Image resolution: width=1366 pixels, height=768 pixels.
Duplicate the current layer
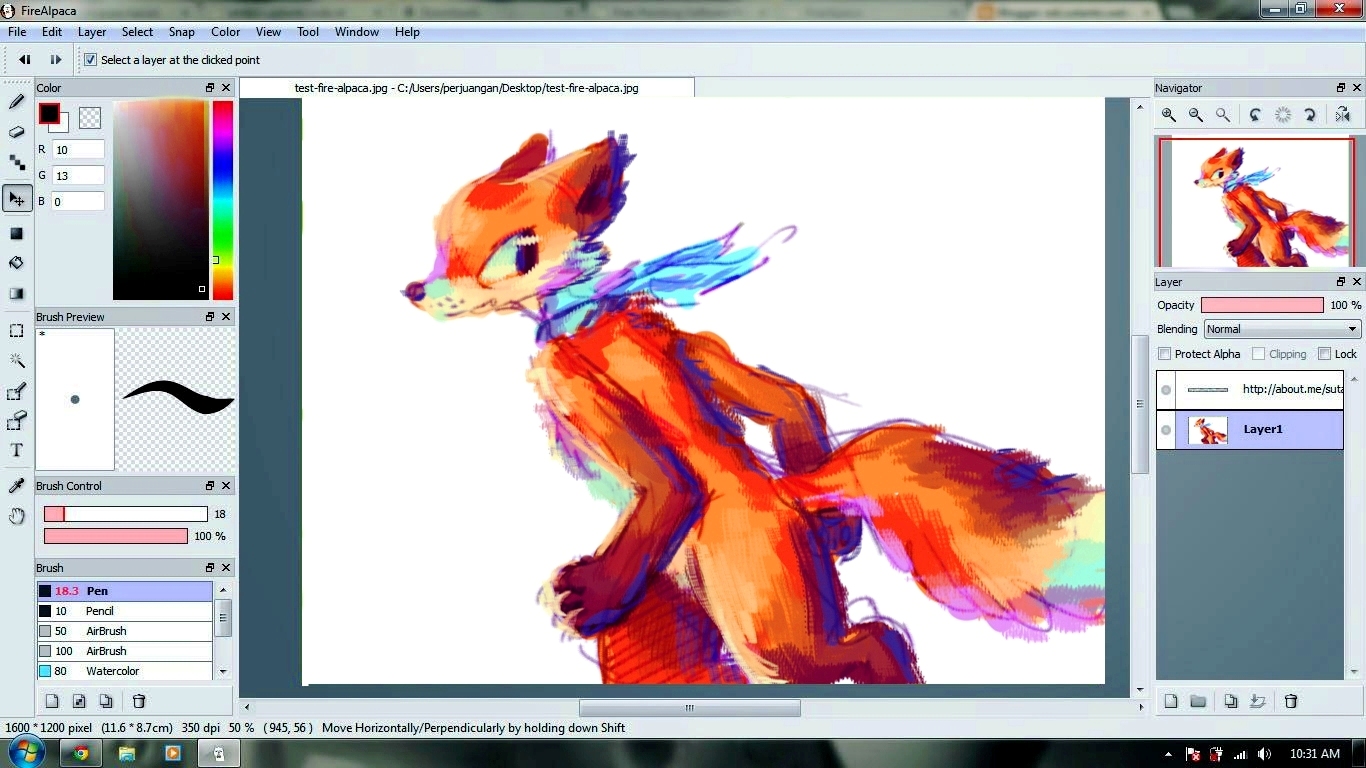pyautogui.click(x=1231, y=701)
